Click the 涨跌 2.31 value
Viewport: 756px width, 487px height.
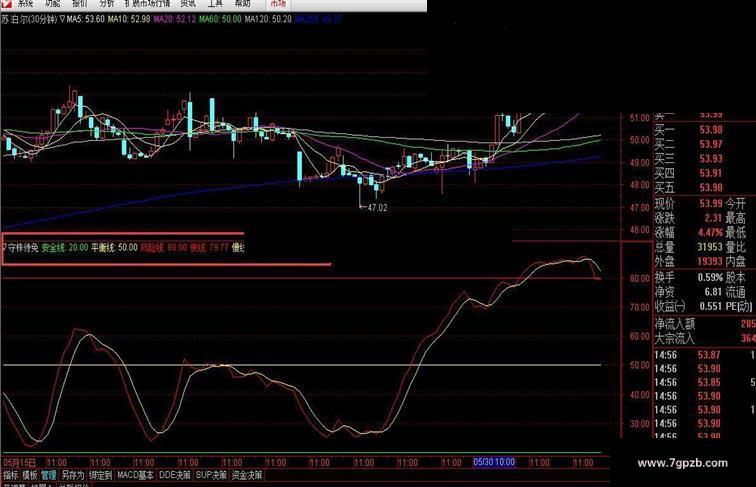coord(713,218)
